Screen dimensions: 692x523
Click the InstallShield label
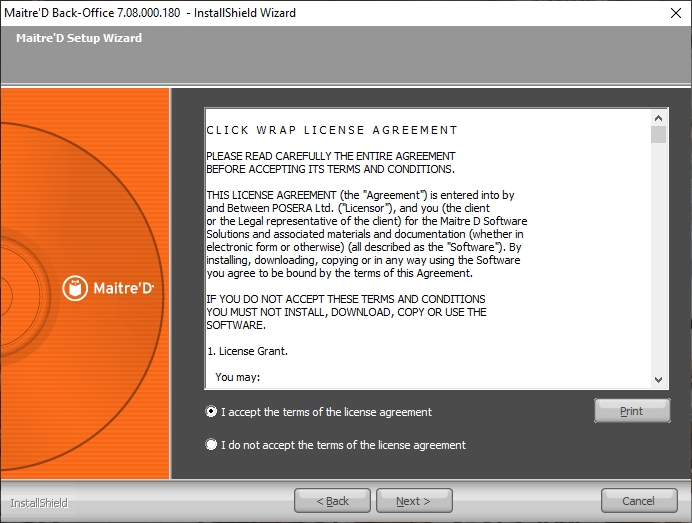[x=39, y=503]
